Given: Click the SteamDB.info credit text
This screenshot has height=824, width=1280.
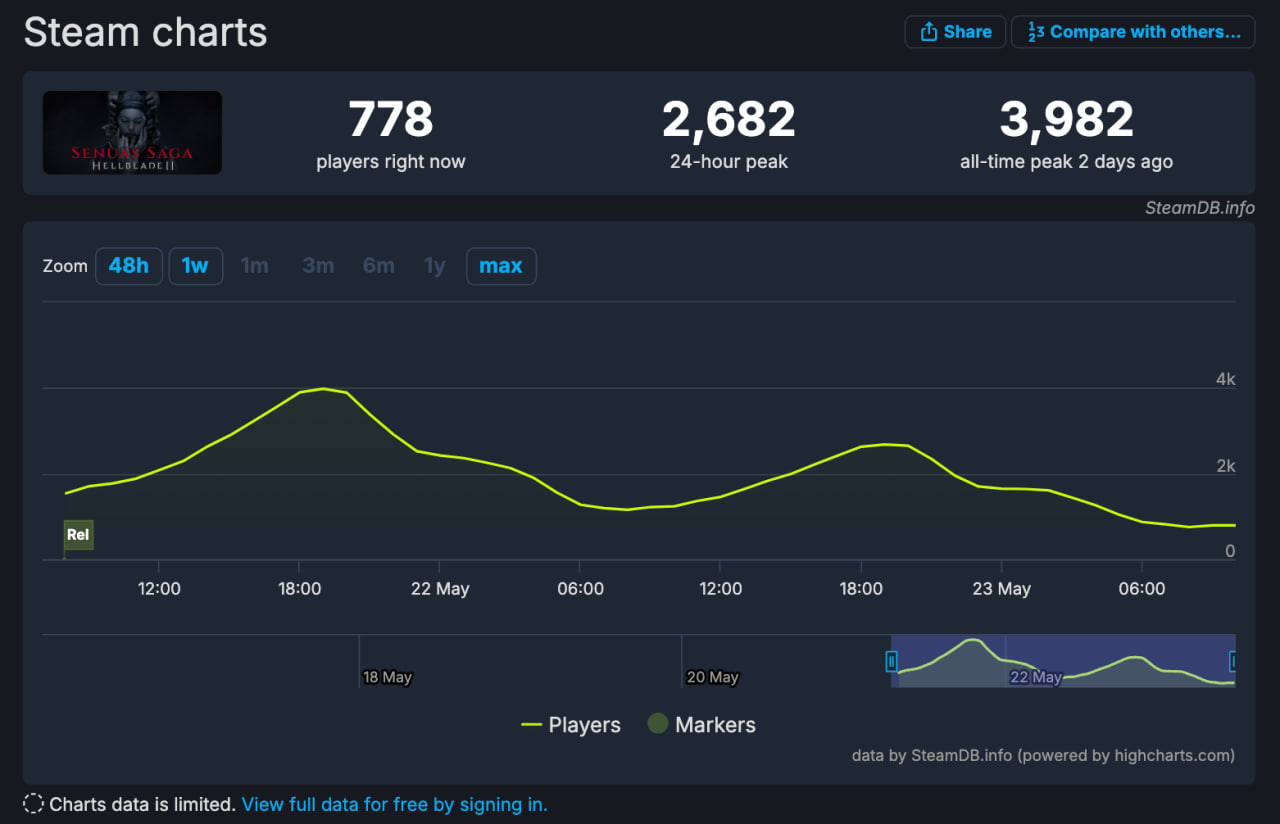Looking at the screenshot, I should click(x=1200, y=208).
